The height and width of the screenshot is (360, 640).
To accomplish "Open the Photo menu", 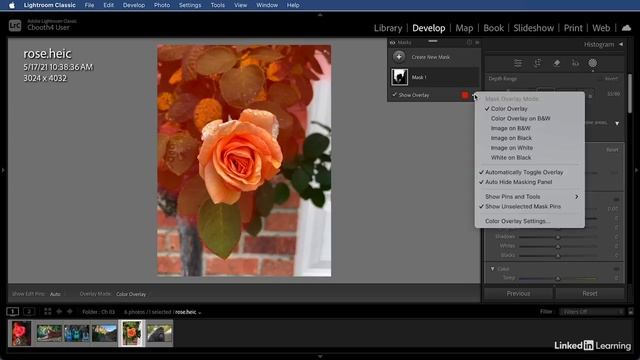I will point(162,5).
